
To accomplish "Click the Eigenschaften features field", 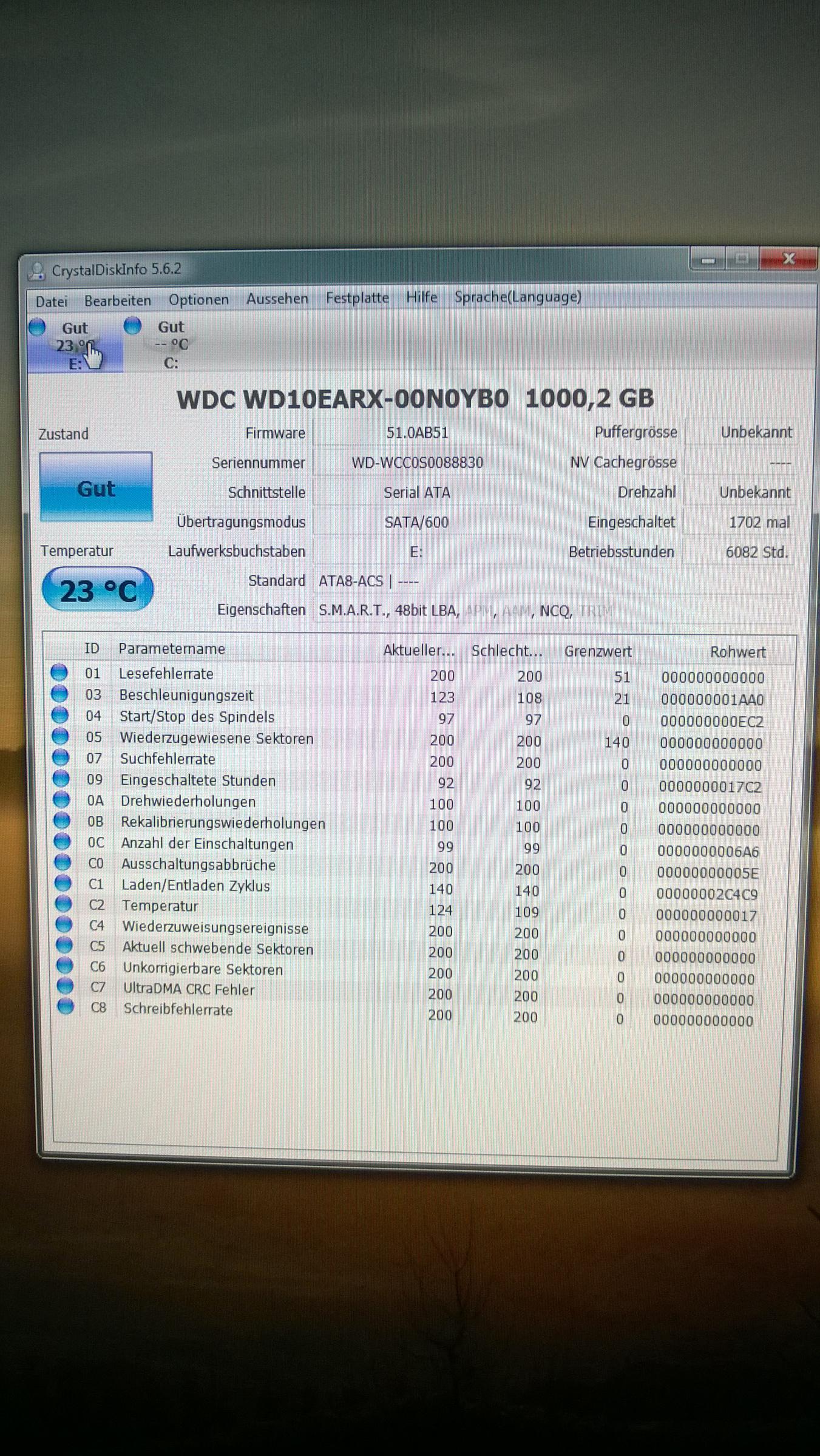I will pyautogui.click(x=552, y=611).
